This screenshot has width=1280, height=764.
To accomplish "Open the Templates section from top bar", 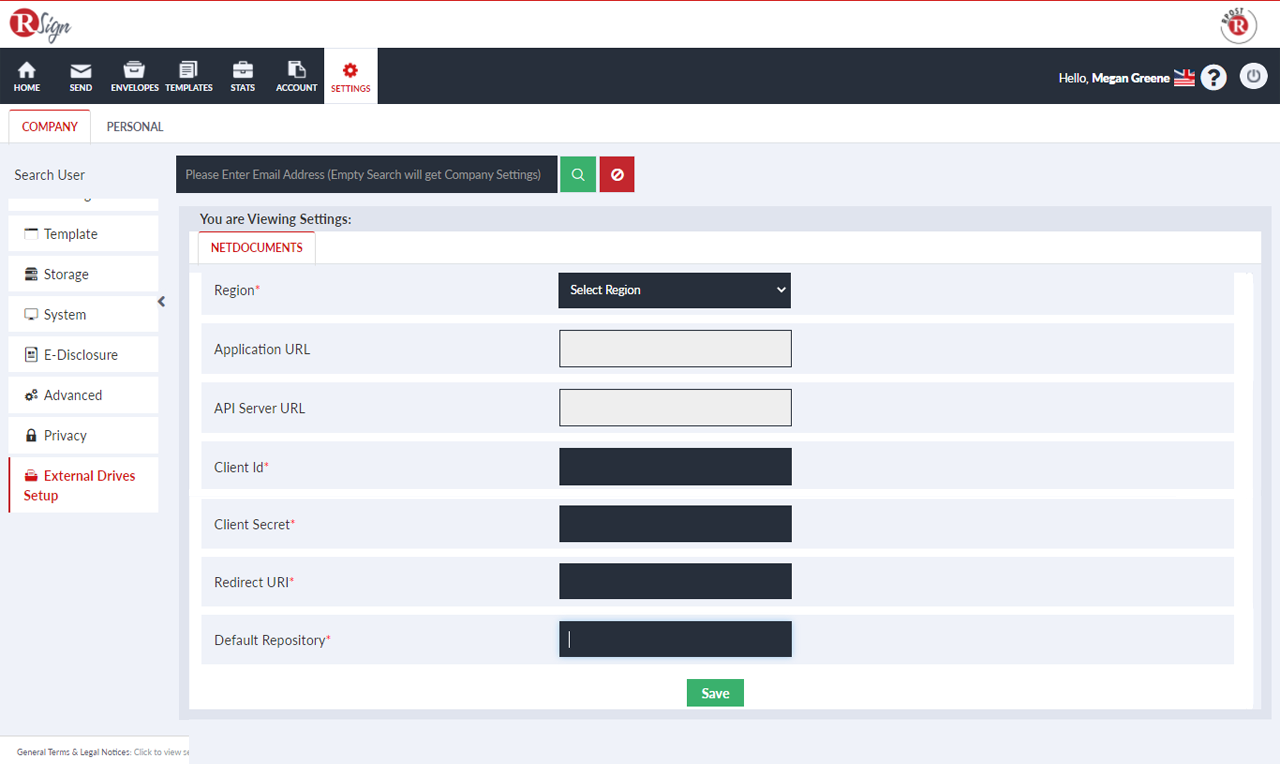I will pos(188,75).
